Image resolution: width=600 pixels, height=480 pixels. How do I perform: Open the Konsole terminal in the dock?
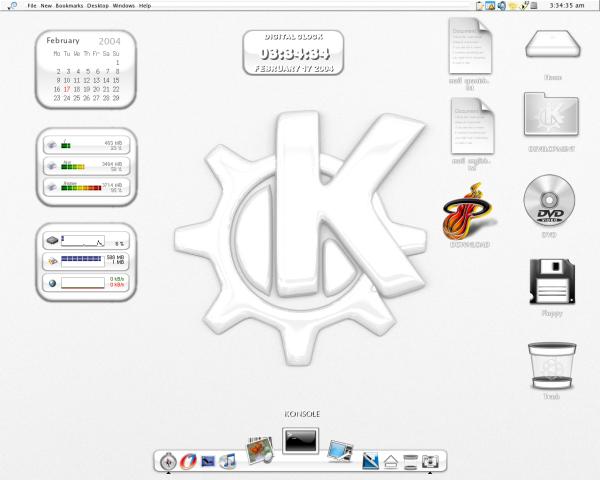pyautogui.click(x=300, y=441)
